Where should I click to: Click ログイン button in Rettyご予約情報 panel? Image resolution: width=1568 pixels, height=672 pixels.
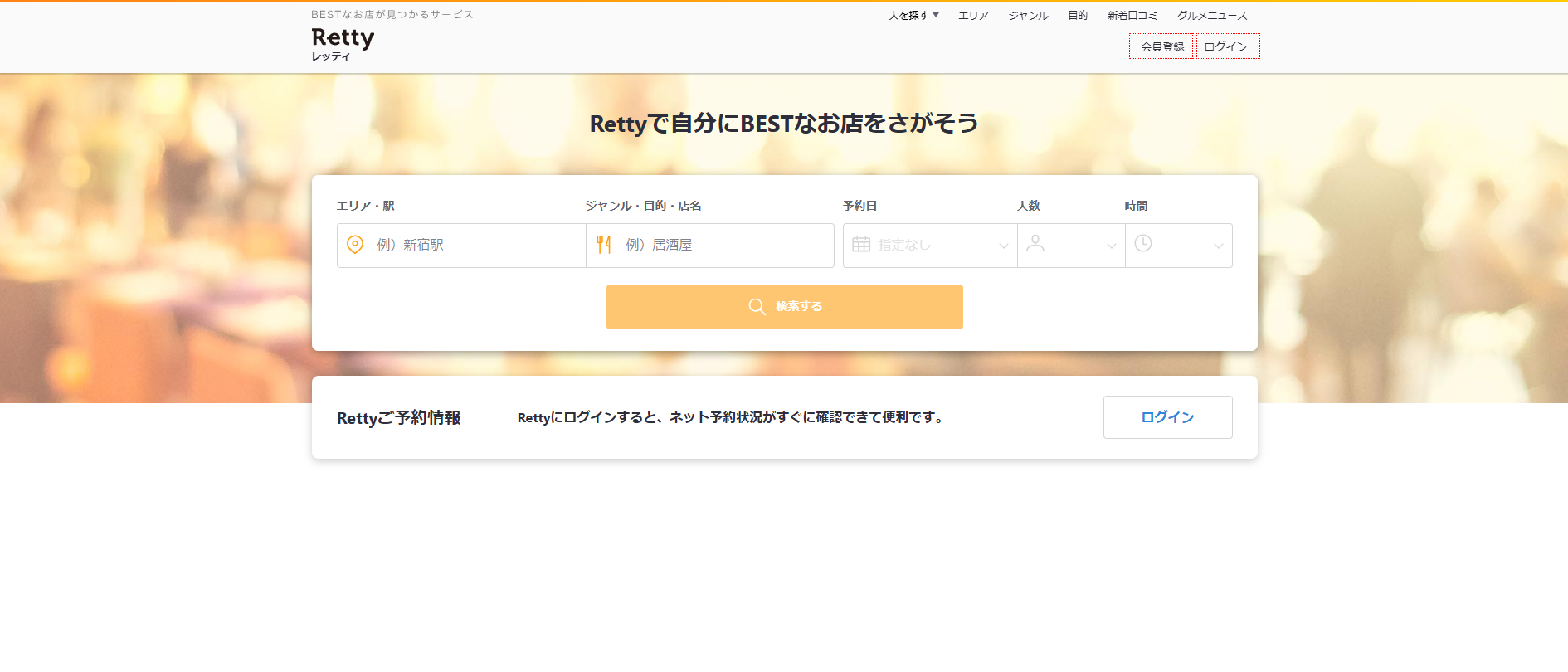coord(1167,417)
